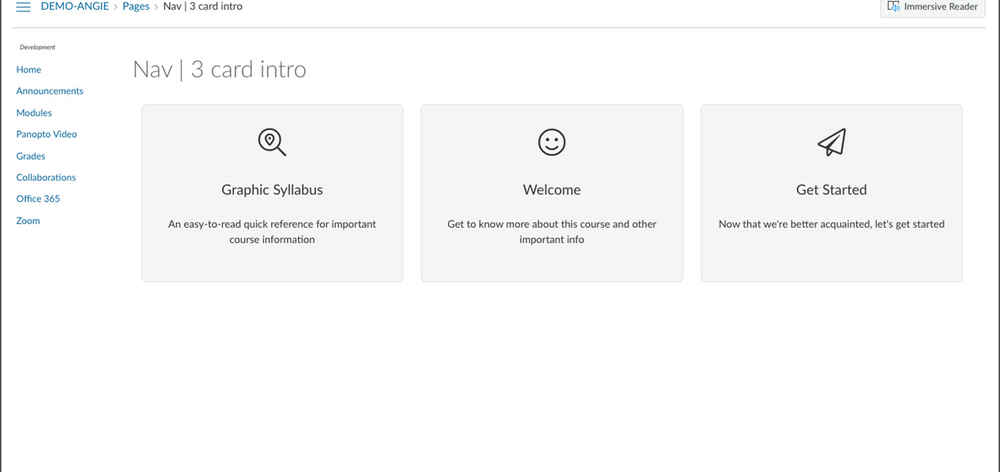This screenshot has width=1000, height=472.
Task: Select Office 365 sidebar link
Action: 38,199
